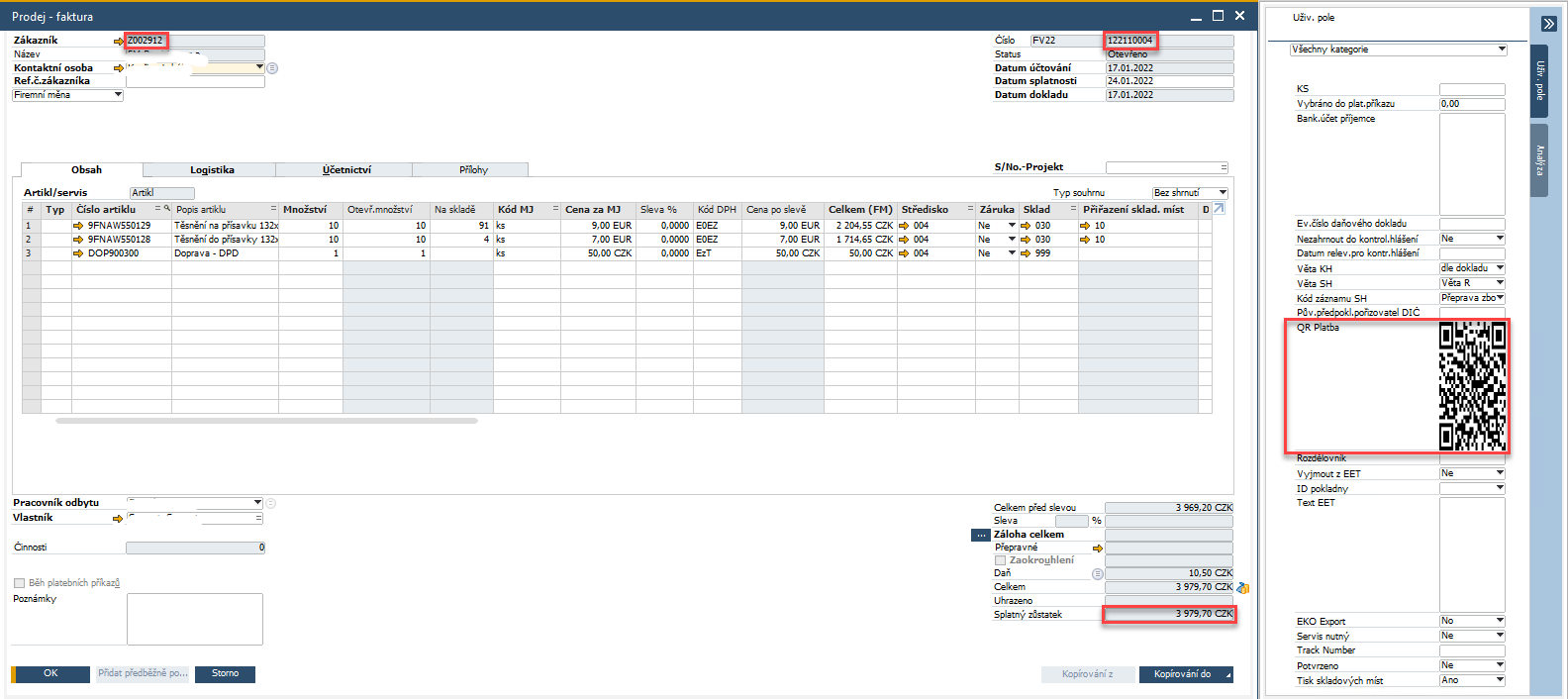Select the 'Doprava - DPD' description cell

point(225,253)
